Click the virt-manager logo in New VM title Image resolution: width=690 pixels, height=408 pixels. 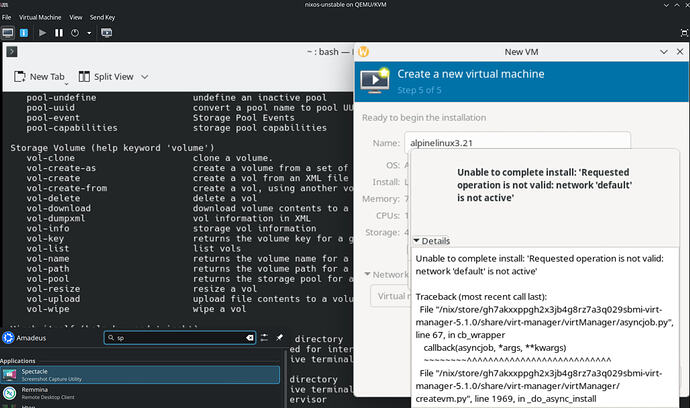(x=363, y=51)
